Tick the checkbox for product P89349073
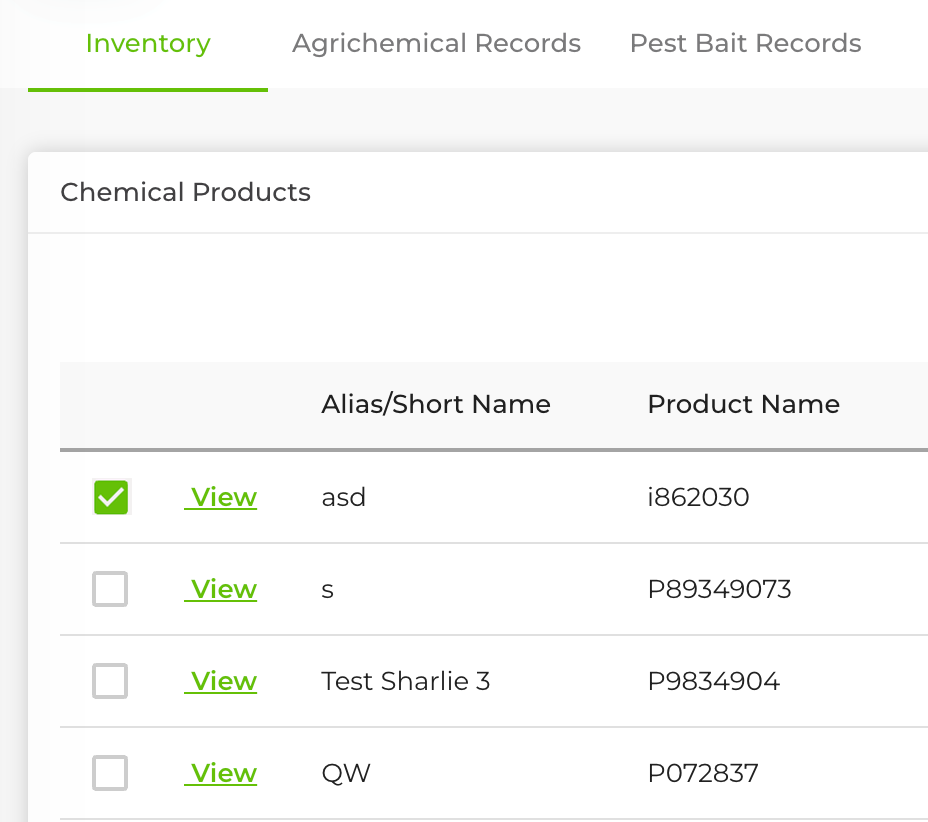 click(x=110, y=589)
